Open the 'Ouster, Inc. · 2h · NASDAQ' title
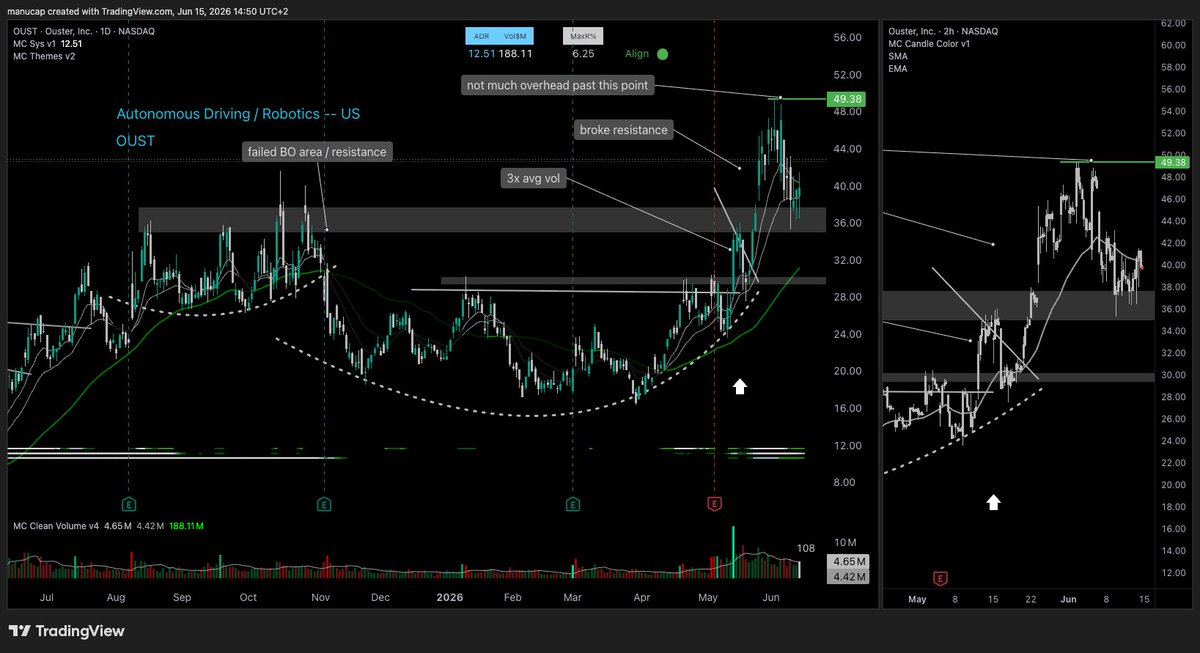 943,31
